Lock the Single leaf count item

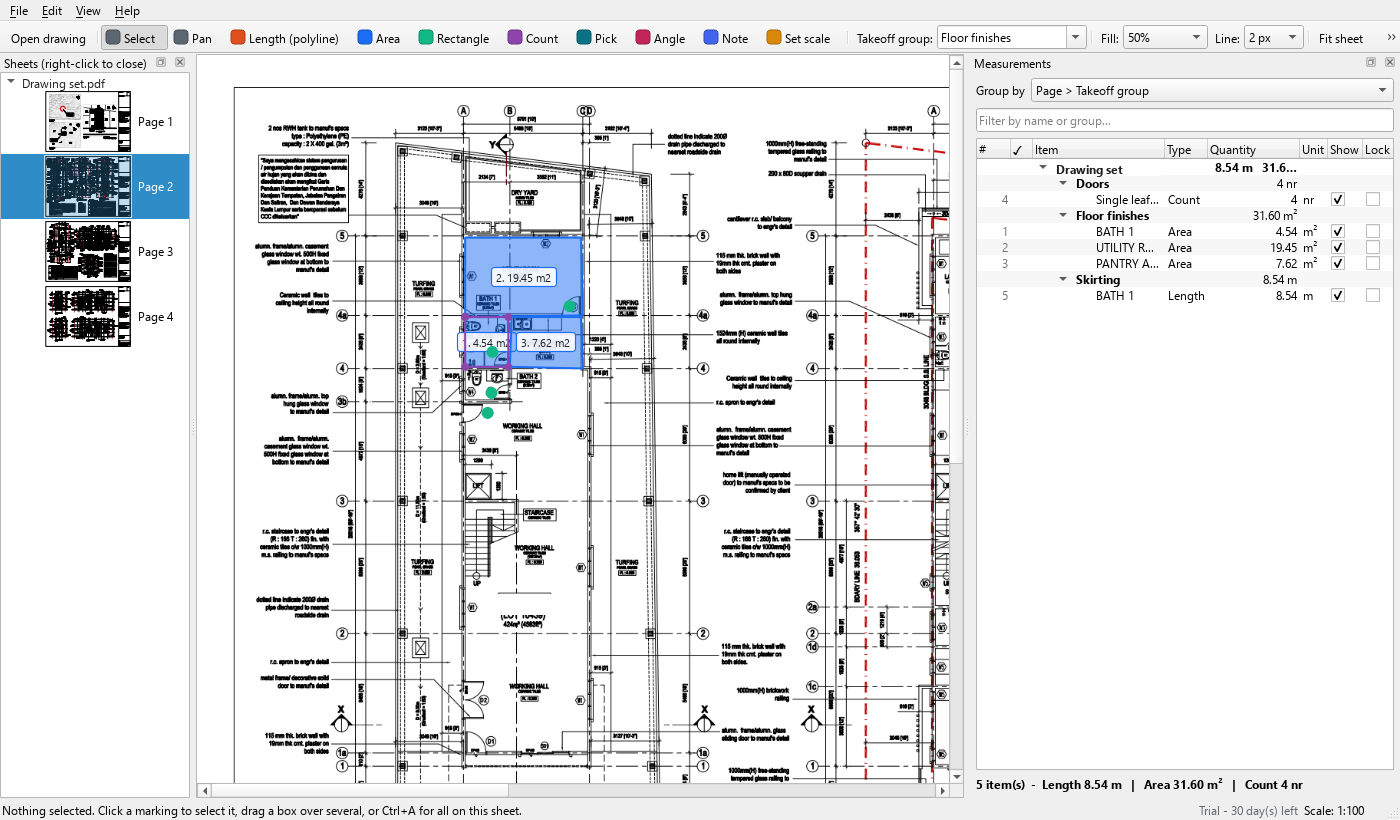click(1373, 200)
